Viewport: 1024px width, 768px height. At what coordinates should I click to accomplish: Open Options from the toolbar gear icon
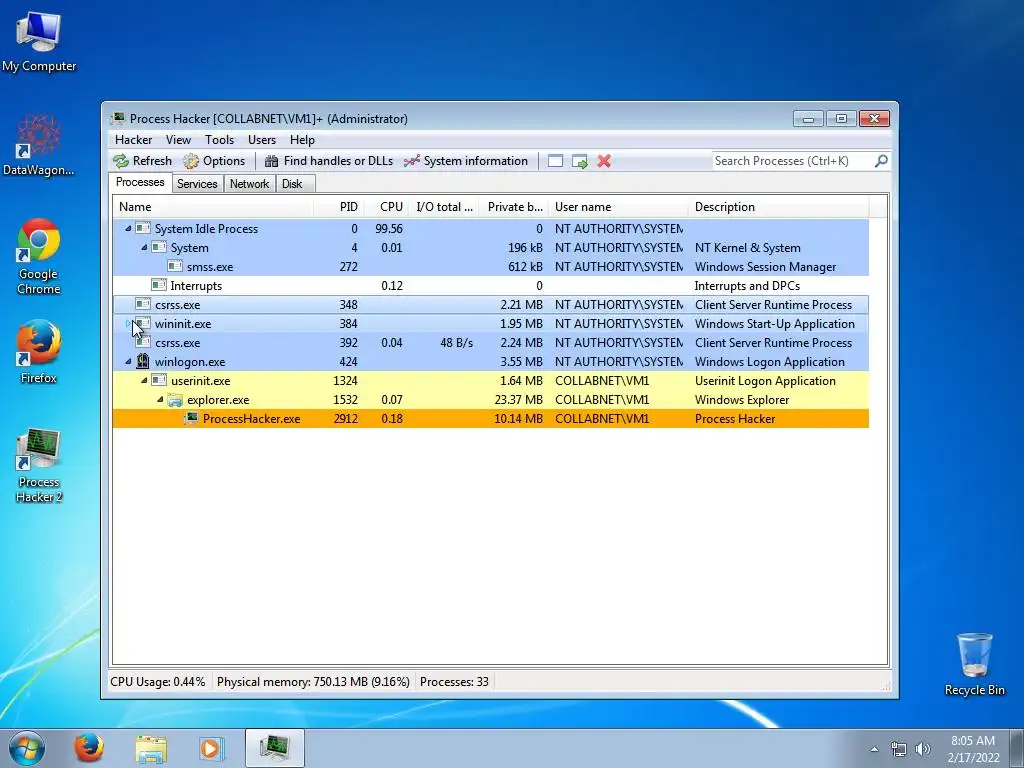tap(191, 161)
